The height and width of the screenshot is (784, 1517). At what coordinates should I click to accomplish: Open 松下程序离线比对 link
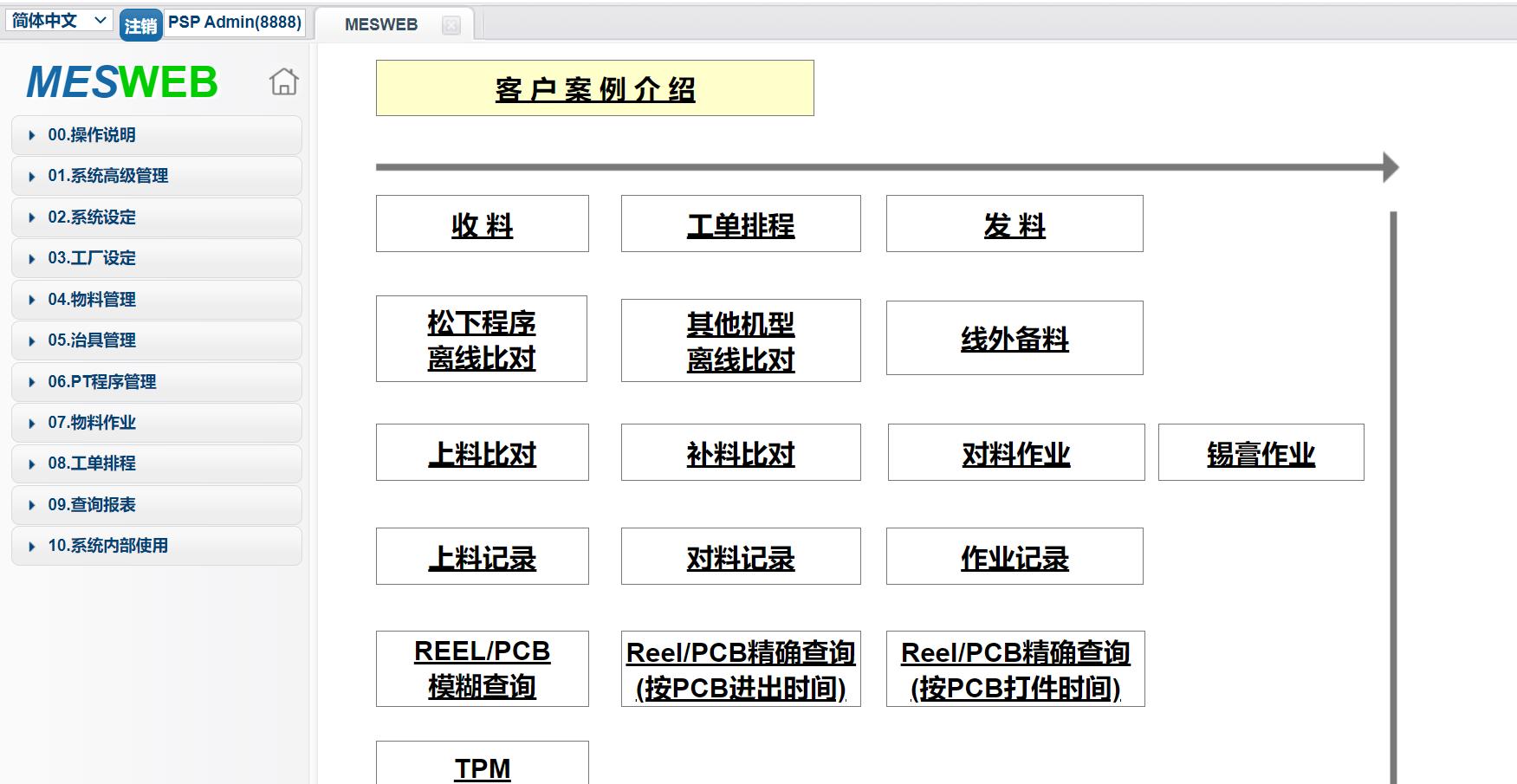pos(482,340)
